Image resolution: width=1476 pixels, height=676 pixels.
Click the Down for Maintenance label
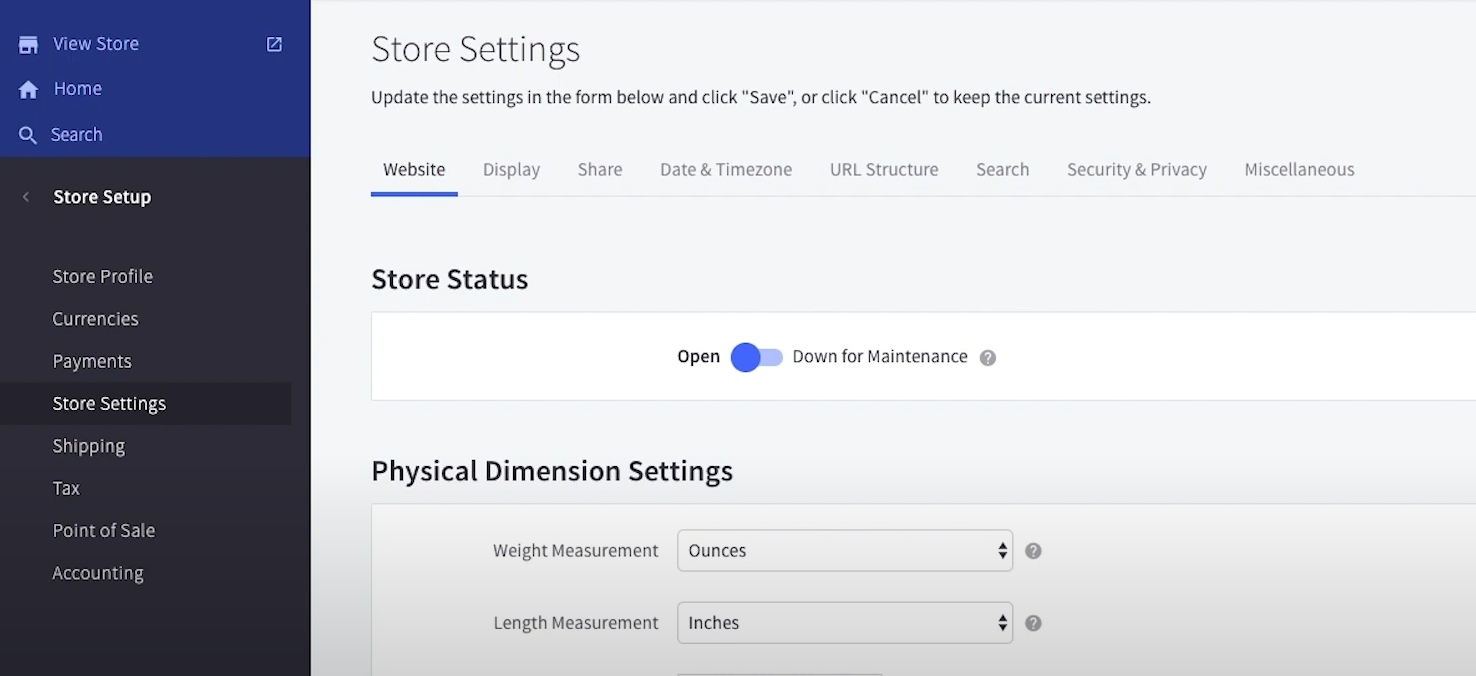coord(880,357)
